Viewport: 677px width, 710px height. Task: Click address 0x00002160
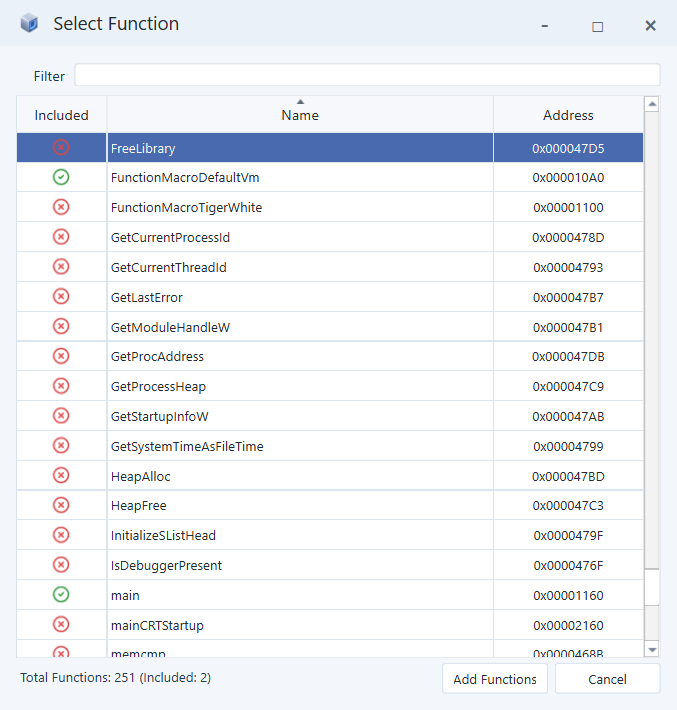[x=568, y=625]
